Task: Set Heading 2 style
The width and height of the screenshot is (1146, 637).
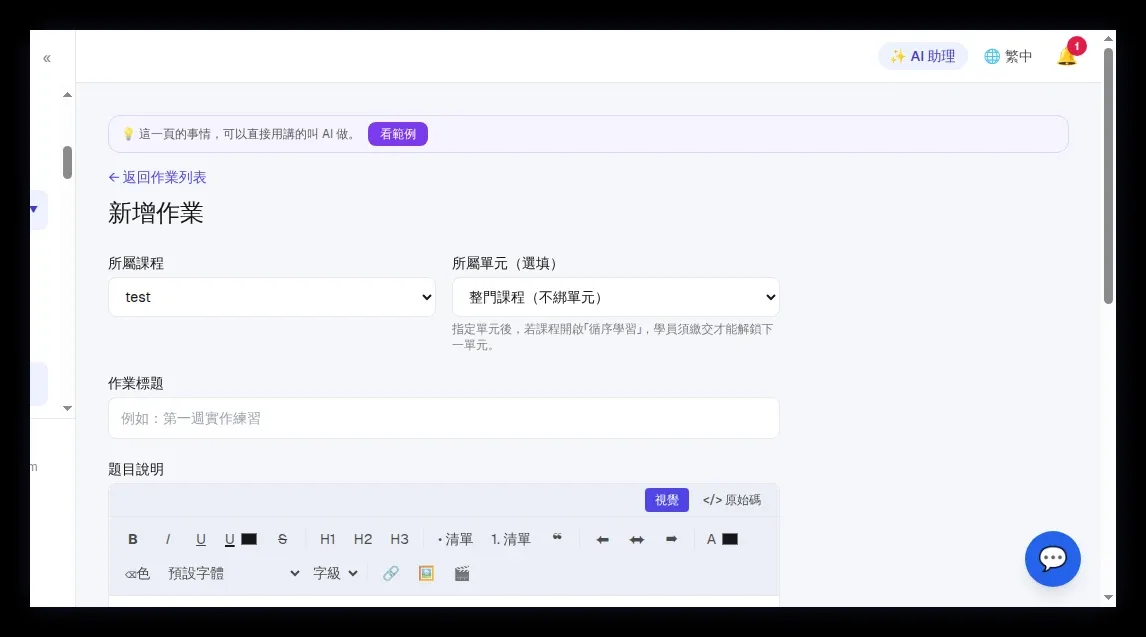Action: (363, 539)
